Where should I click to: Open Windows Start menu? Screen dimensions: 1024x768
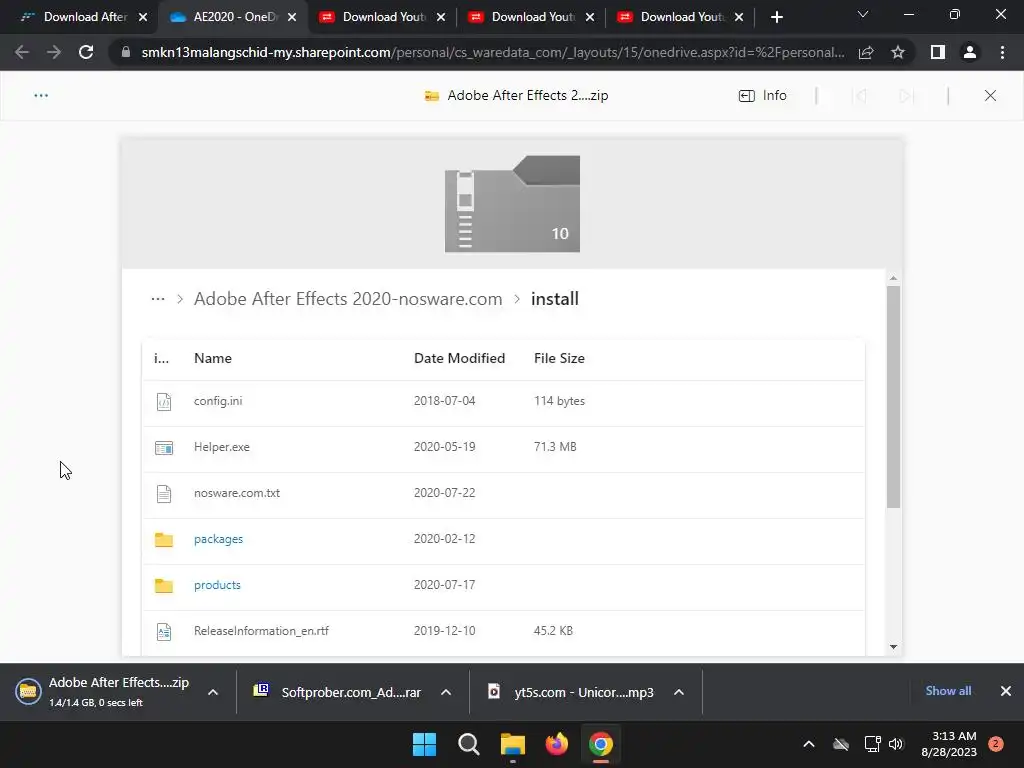424,744
